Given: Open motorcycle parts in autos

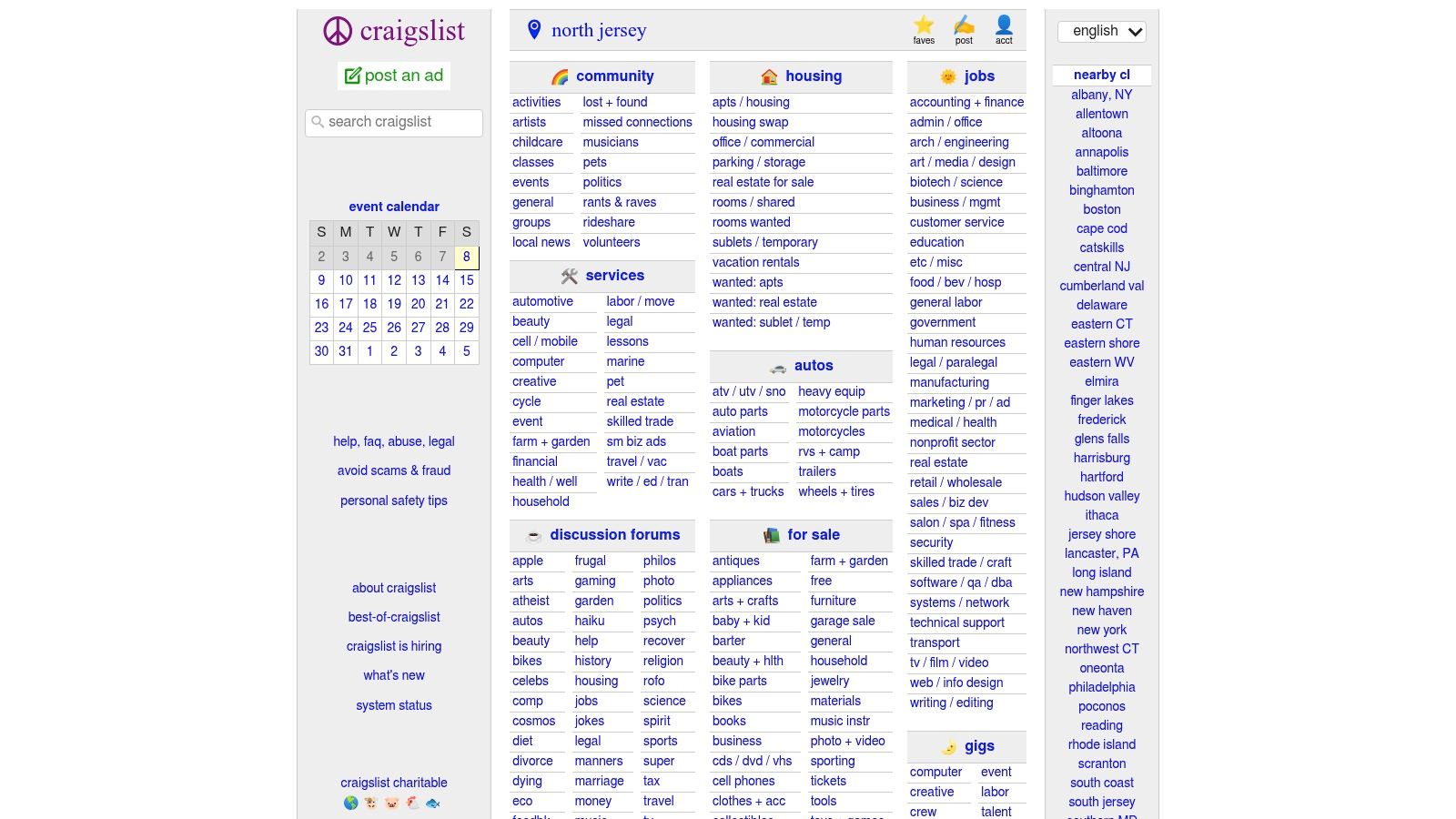Looking at the screenshot, I should coord(844,412).
